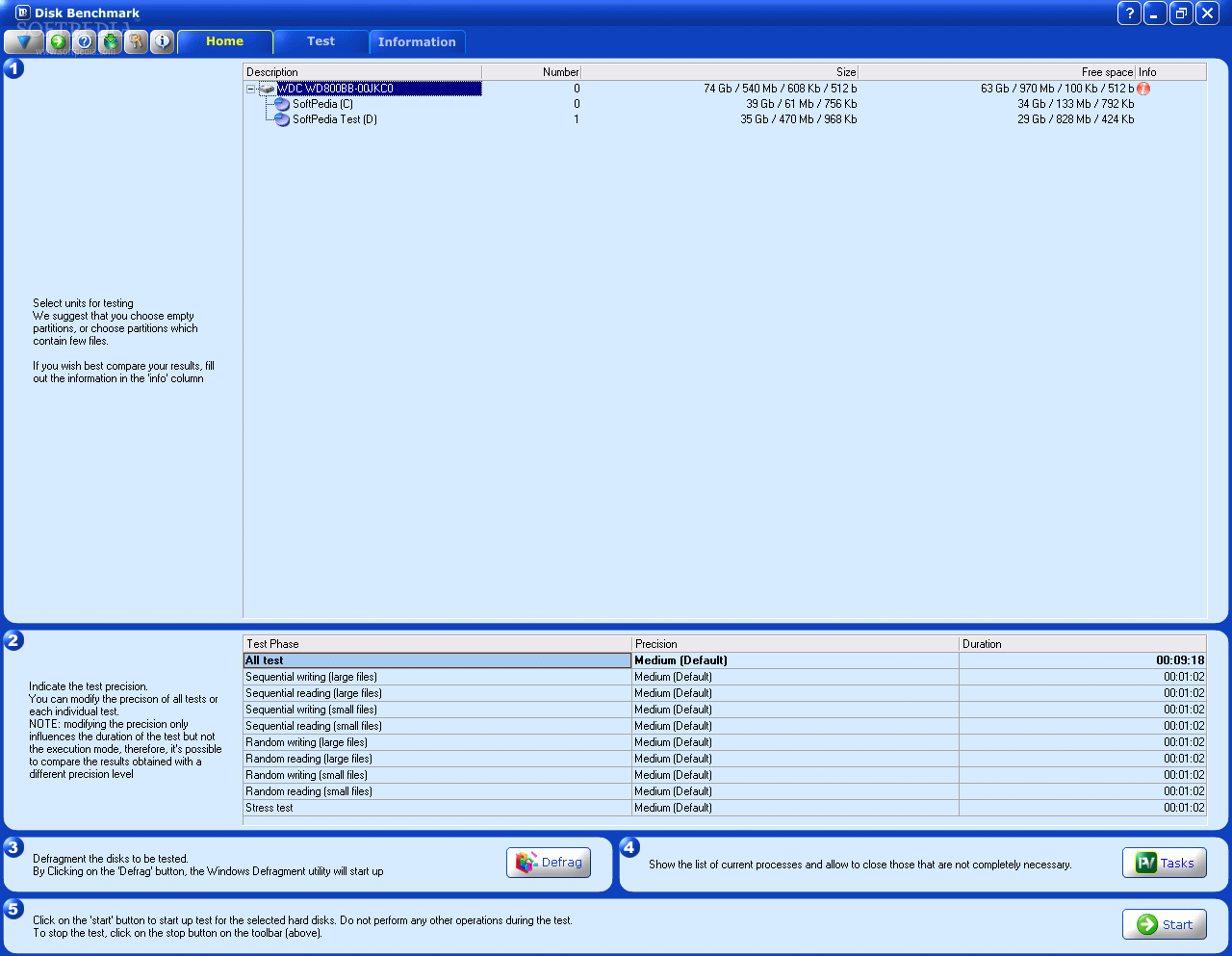Click the Size column header

719,72
